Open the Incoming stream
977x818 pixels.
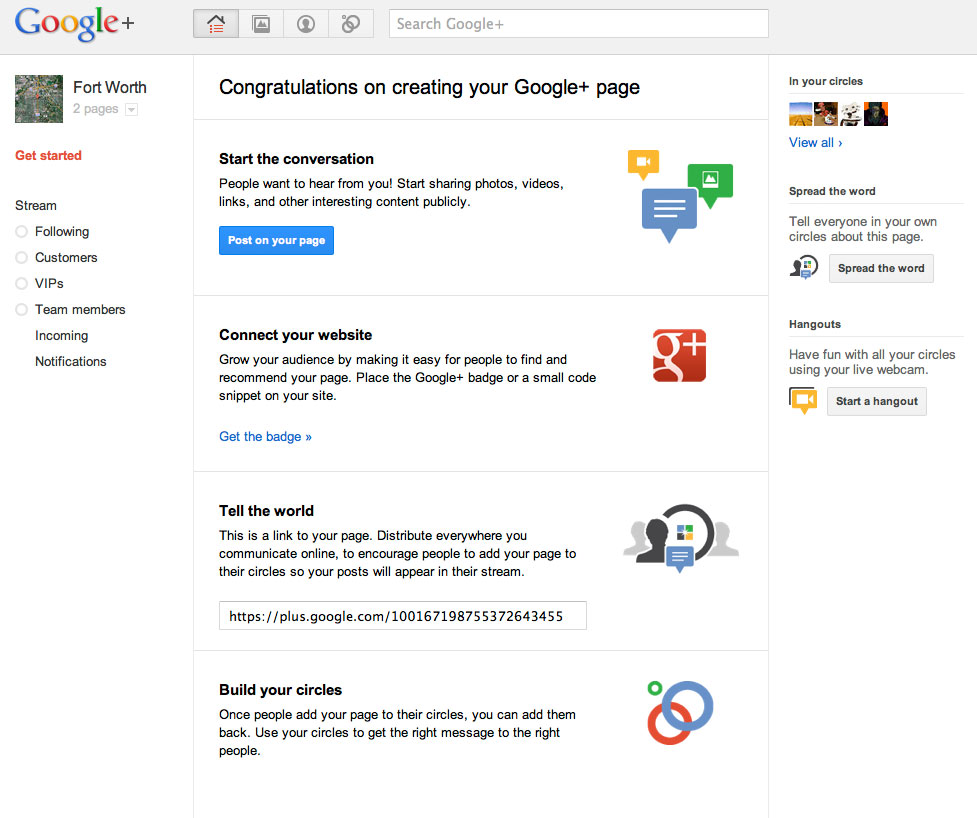click(62, 336)
